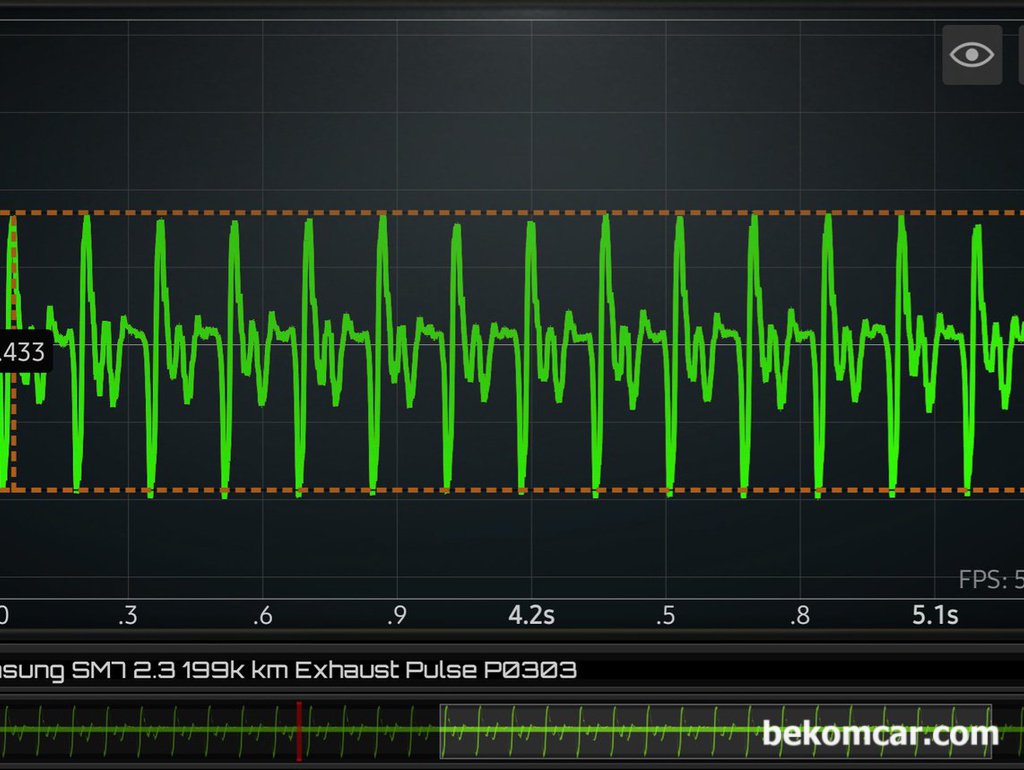Click the partially visible button beside the eye icon
This screenshot has width=1024, height=770.
coord(1018,54)
